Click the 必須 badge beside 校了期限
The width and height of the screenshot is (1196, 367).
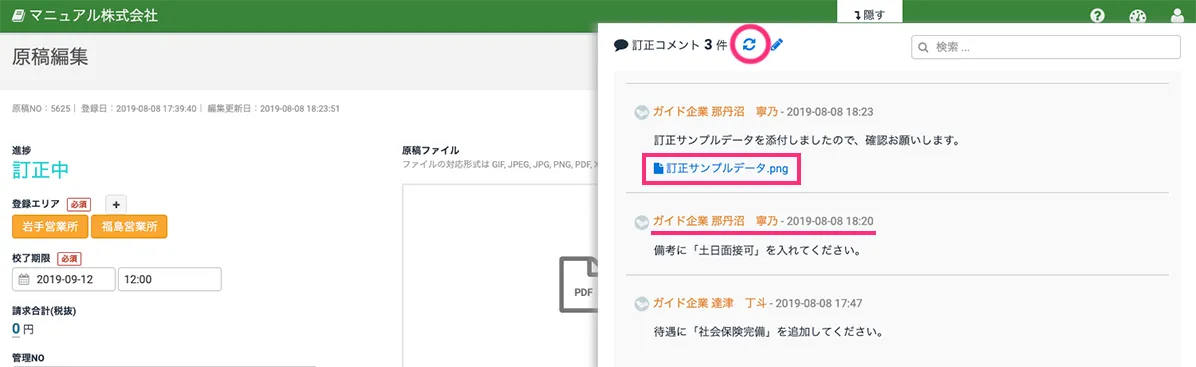click(68, 259)
